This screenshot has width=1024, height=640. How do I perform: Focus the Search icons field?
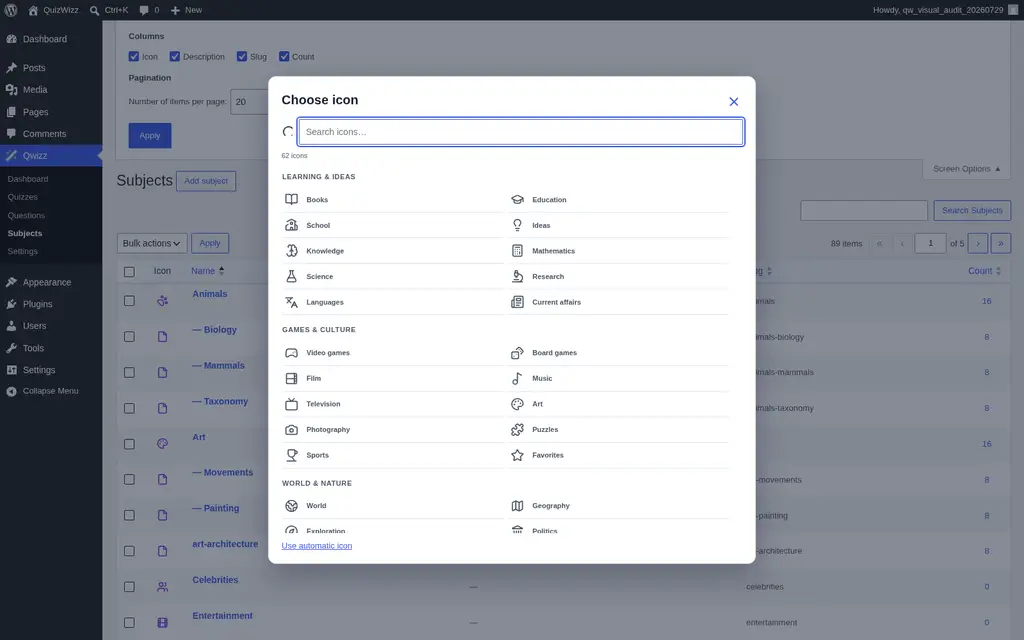520,132
